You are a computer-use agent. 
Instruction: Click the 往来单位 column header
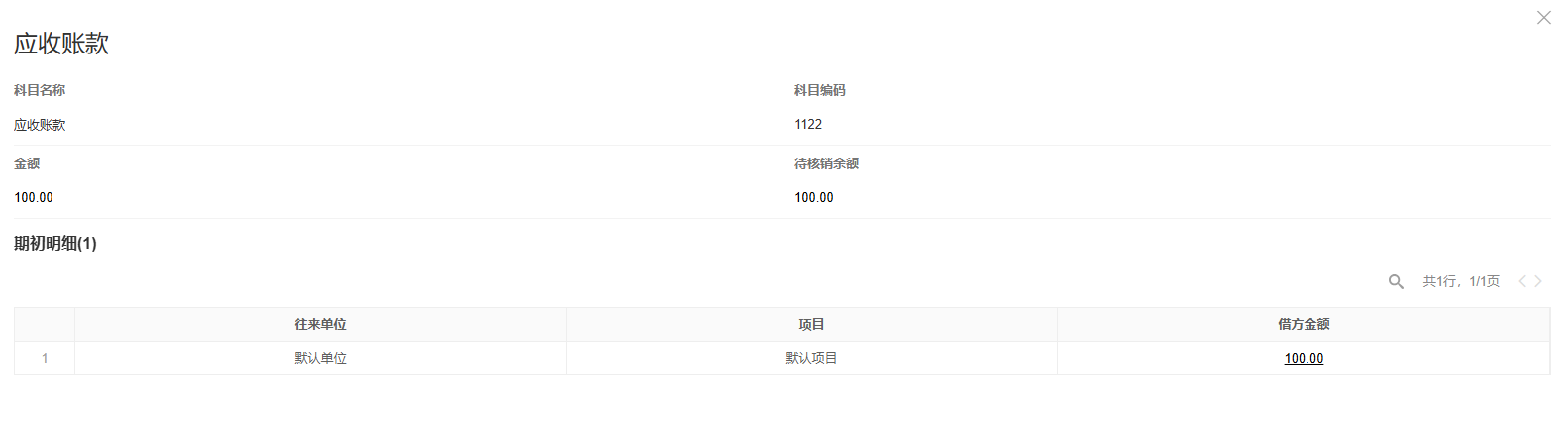point(320,325)
